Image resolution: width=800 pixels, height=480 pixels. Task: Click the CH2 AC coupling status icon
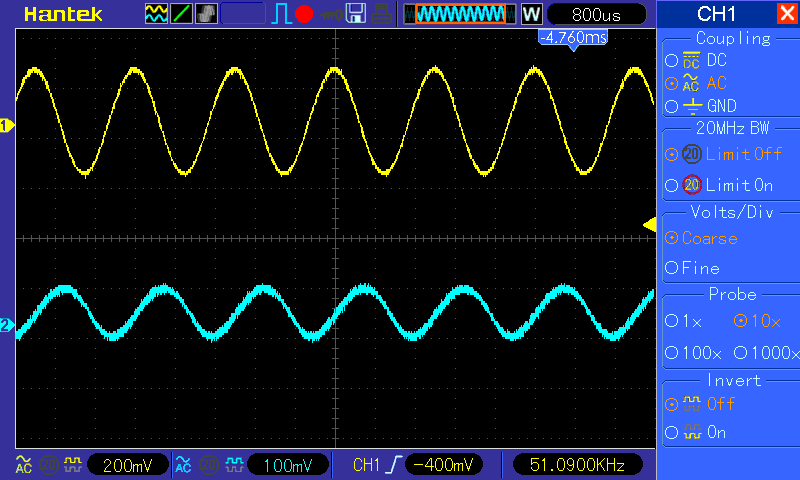click(x=183, y=465)
